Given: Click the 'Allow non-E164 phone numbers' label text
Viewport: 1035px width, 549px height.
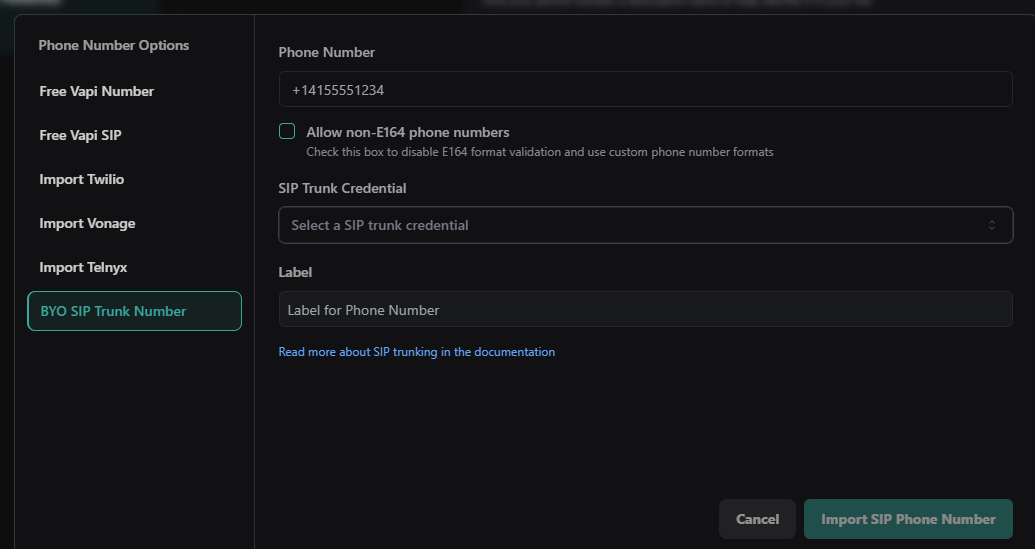Looking at the screenshot, I should 408,132.
